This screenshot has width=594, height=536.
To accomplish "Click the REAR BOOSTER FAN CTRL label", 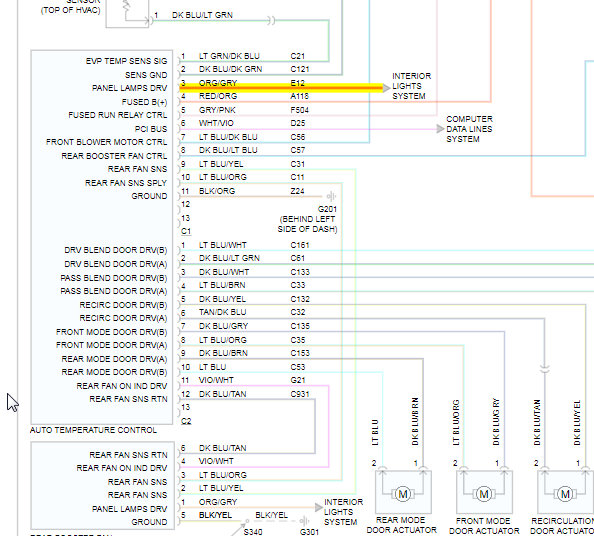I will (114, 156).
